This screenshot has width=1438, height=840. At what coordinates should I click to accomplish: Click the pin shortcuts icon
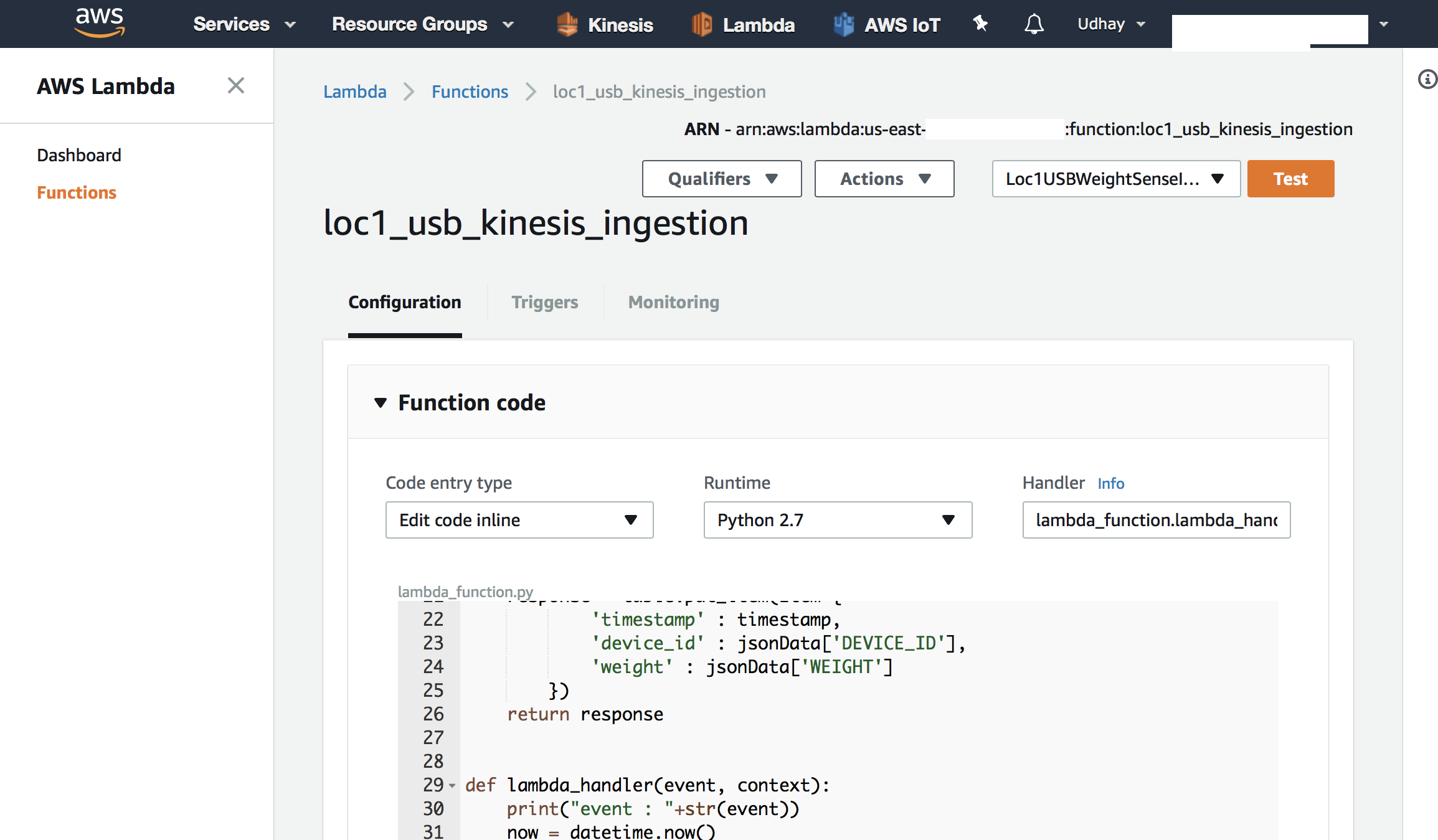(980, 24)
